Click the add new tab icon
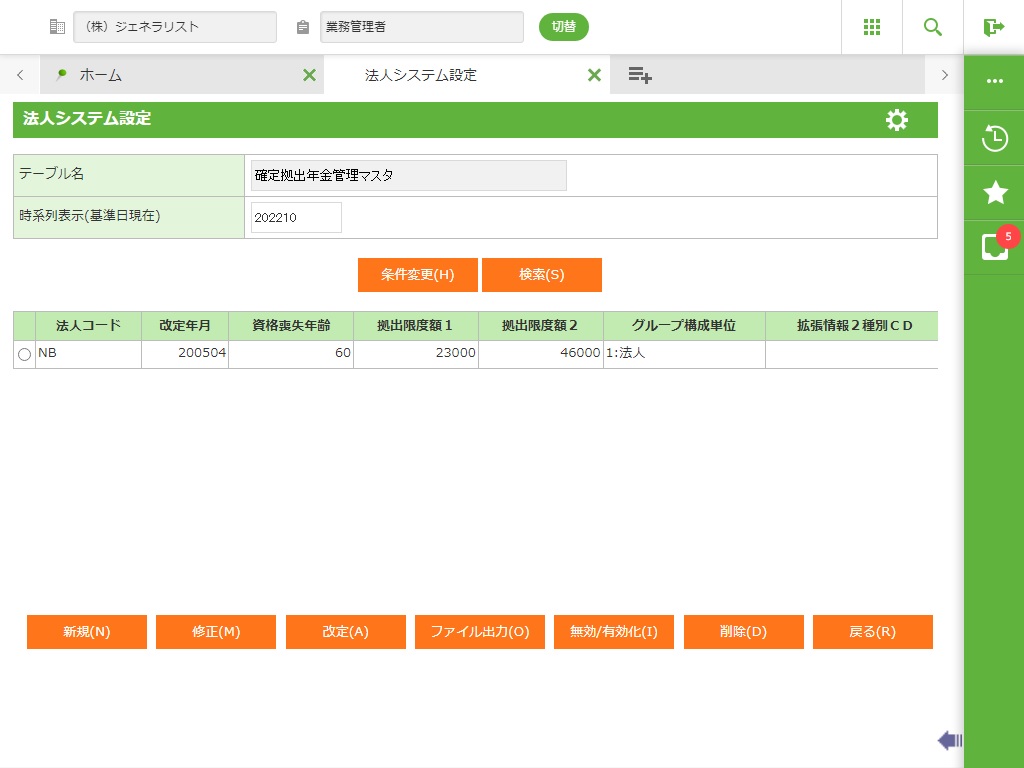 640,75
